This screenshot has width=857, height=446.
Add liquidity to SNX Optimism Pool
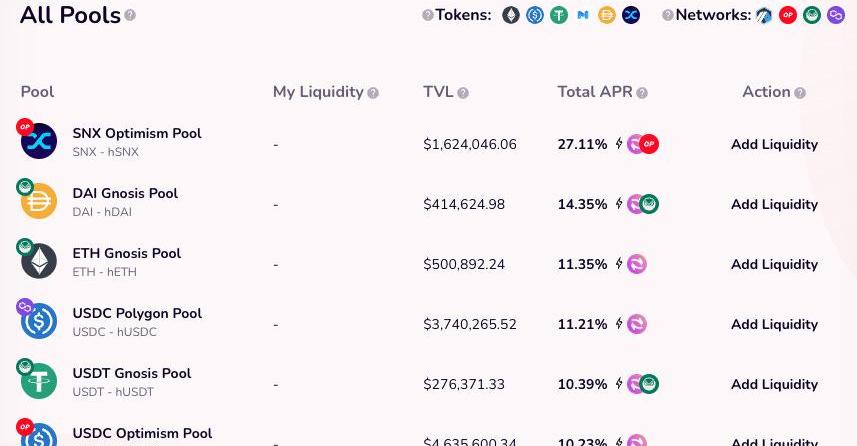coord(774,144)
